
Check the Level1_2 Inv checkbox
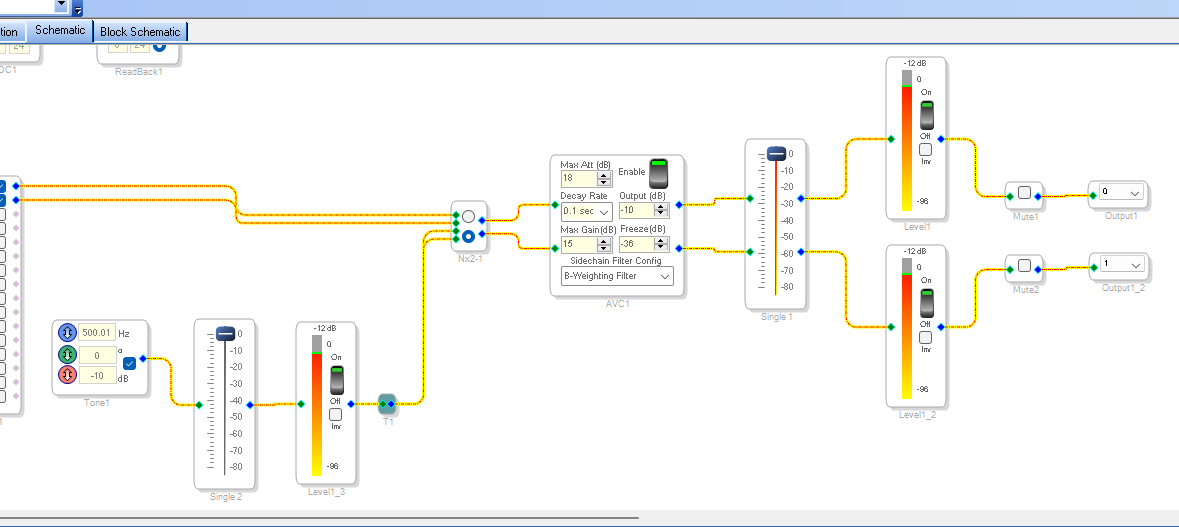pyautogui.click(x=926, y=337)
